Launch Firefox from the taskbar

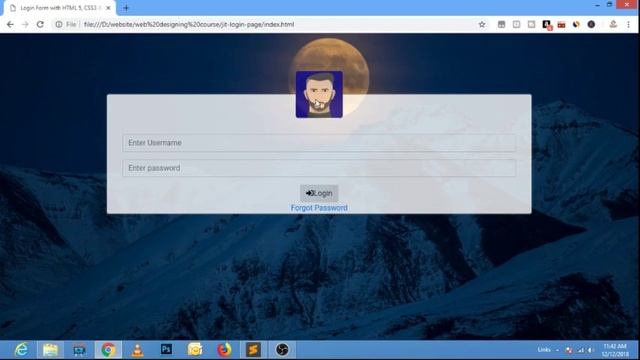(224, 350)
